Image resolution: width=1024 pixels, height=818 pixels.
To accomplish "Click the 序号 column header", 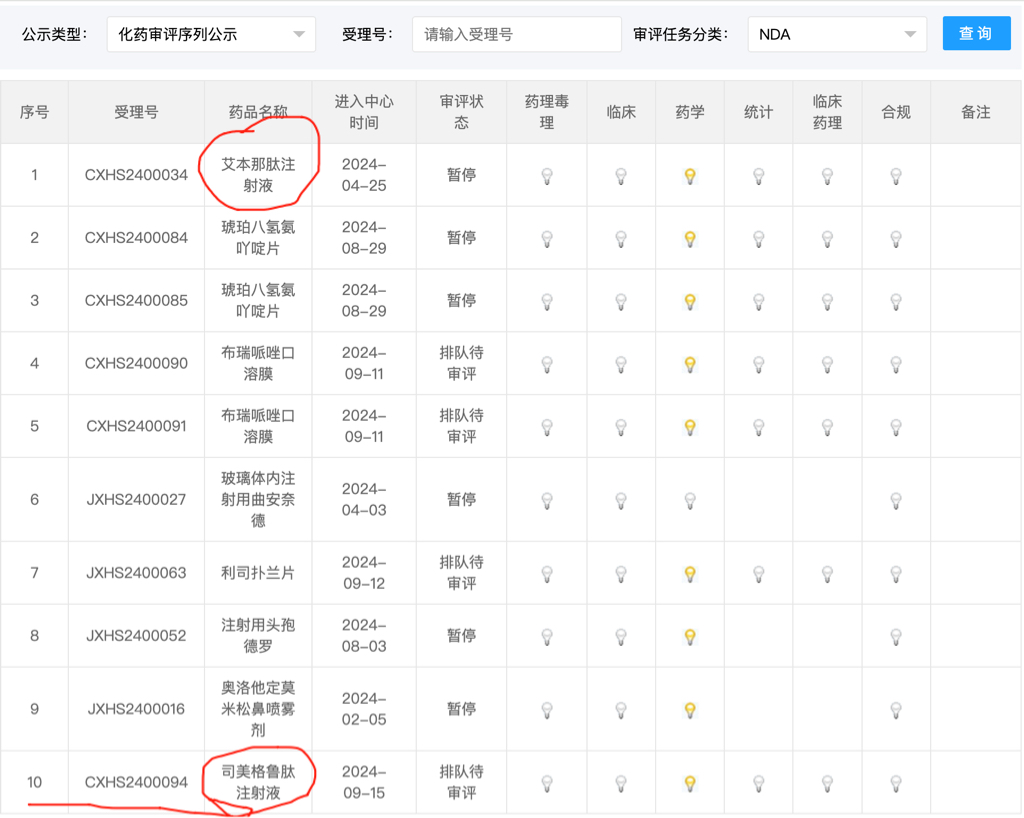I will tap(35, 112).
